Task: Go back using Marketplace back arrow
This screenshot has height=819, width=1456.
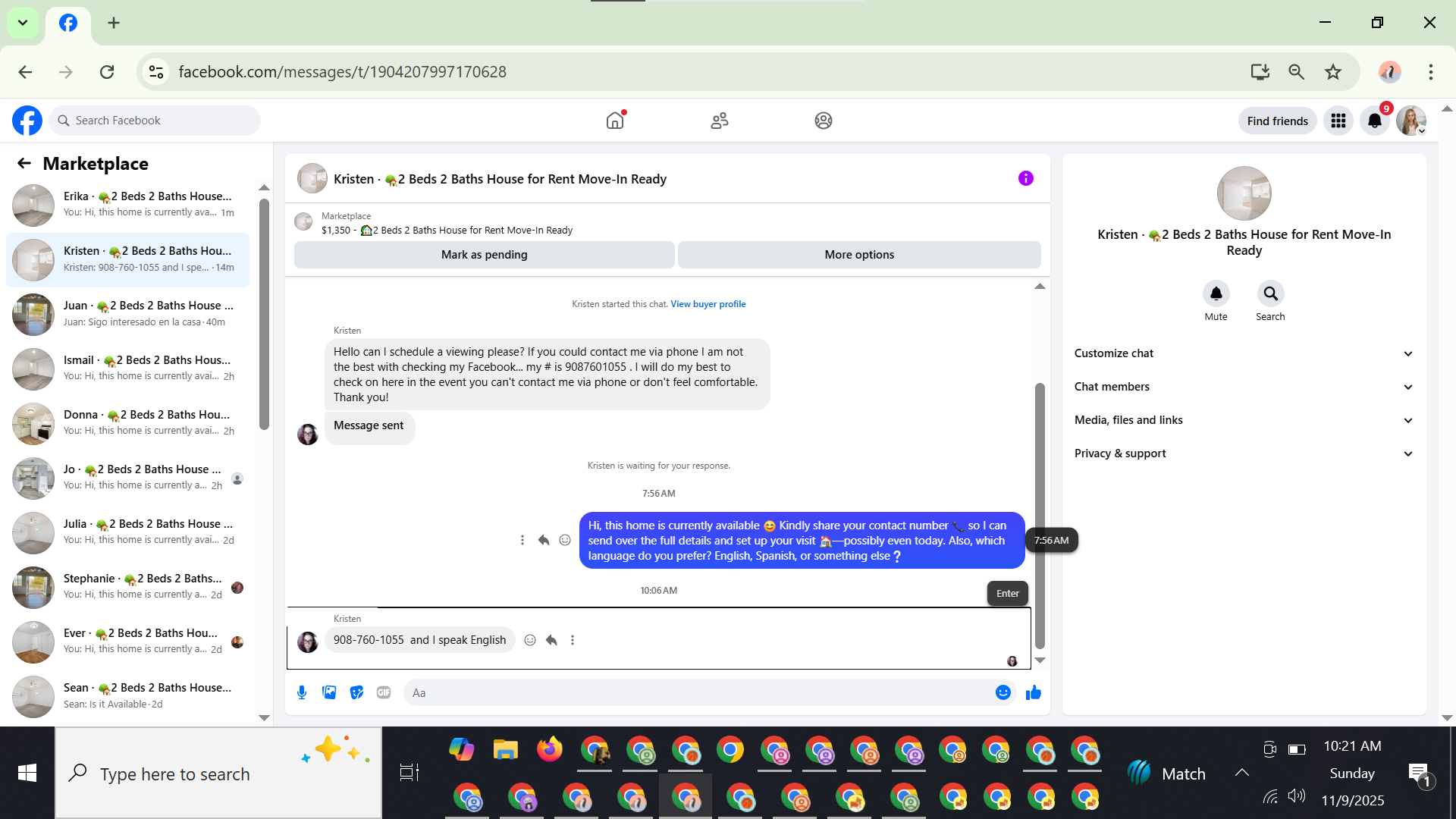Action: pyautogui.click(x=24, y=163)
